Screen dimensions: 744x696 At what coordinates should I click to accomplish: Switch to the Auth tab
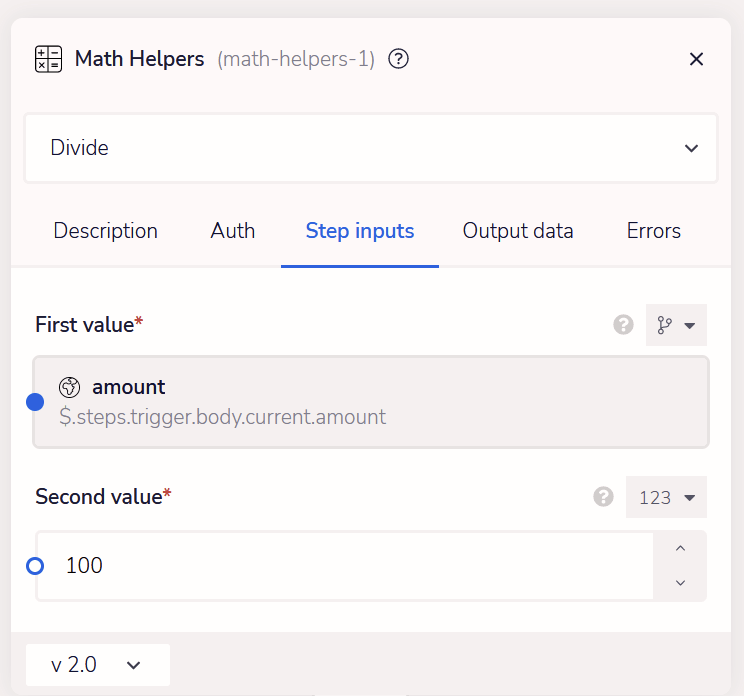click(x=232, y=231)
